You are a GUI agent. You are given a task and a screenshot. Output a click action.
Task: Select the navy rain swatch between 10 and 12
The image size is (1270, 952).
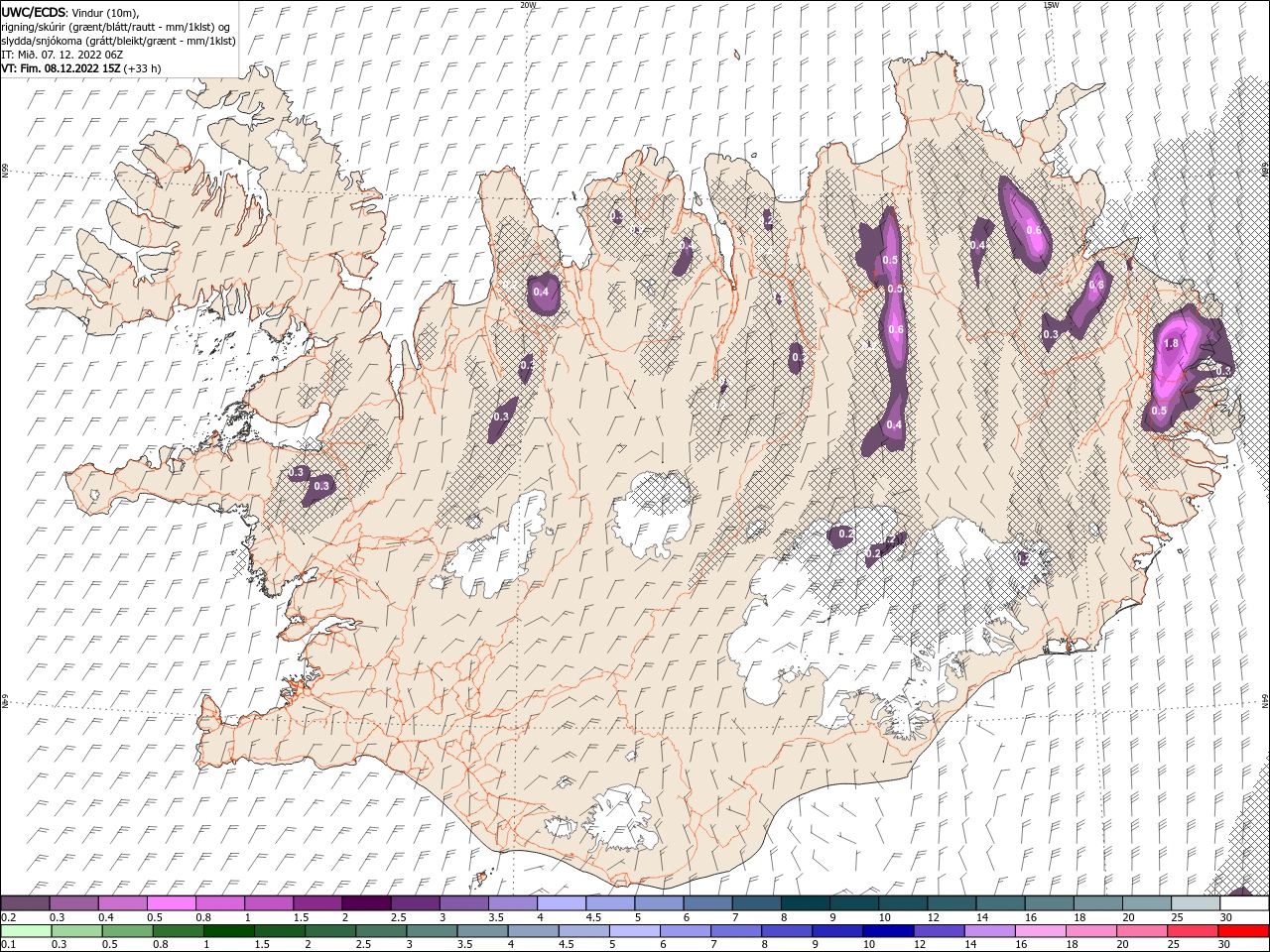point(888,931)
